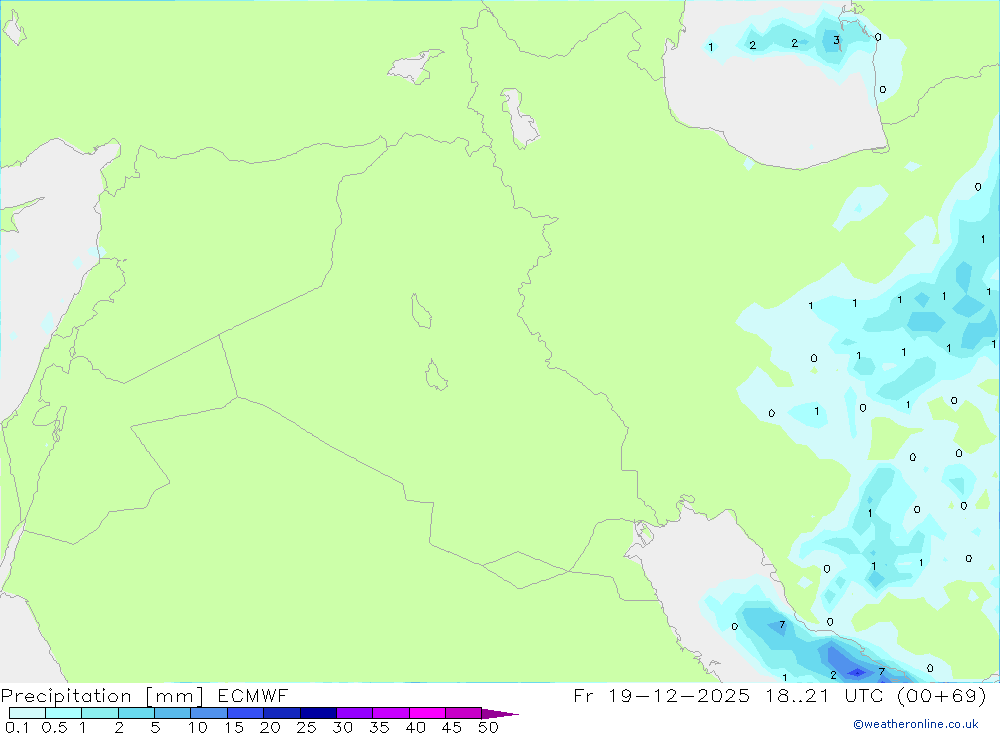Pick the 10–15 mm legend swatch
Screen dimensions: 1000x733
209,713
